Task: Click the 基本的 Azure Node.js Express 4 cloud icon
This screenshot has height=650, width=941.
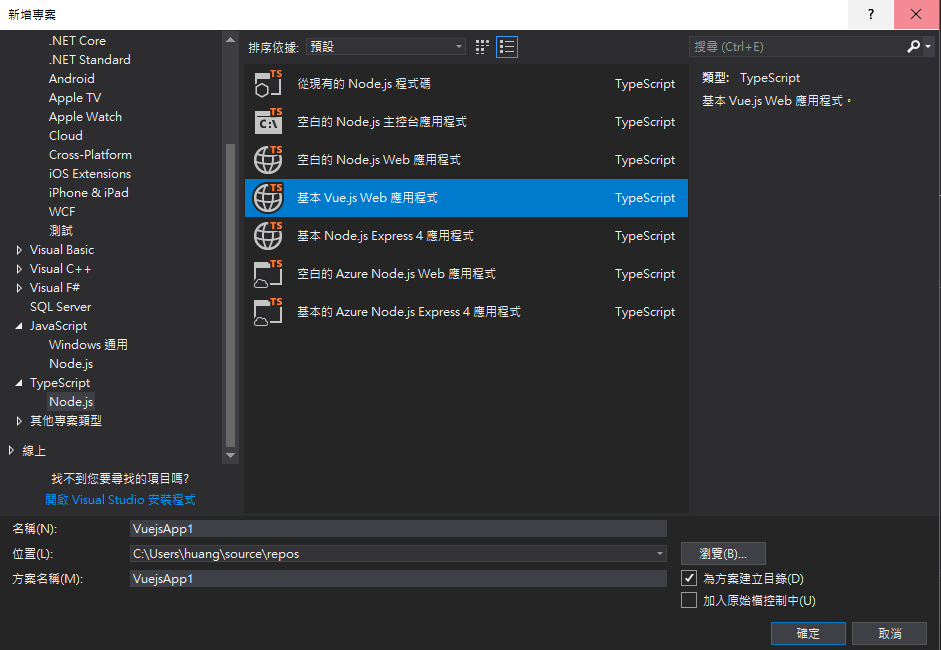Action: click(268, 311)
